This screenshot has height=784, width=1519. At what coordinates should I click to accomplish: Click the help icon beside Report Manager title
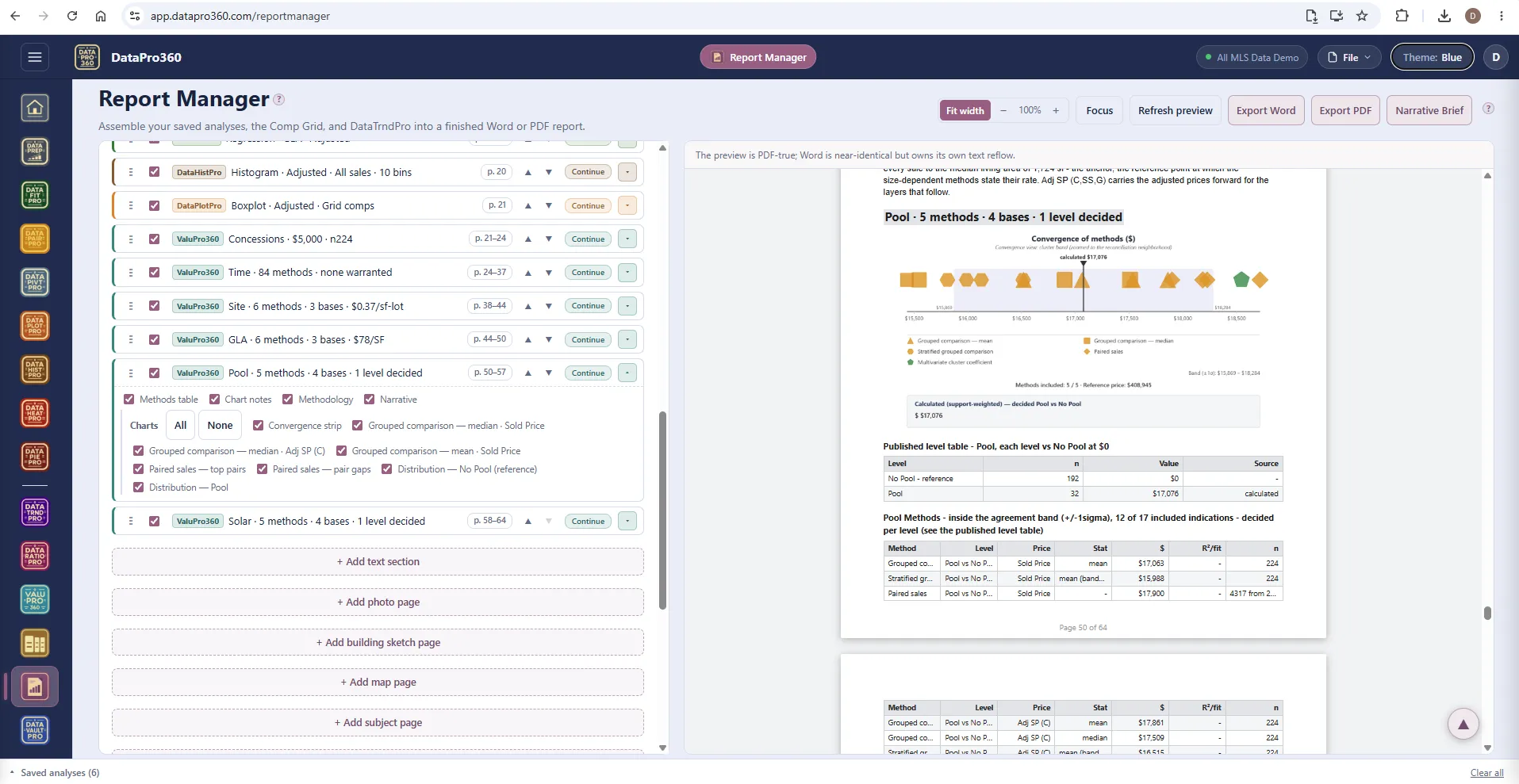278,100
